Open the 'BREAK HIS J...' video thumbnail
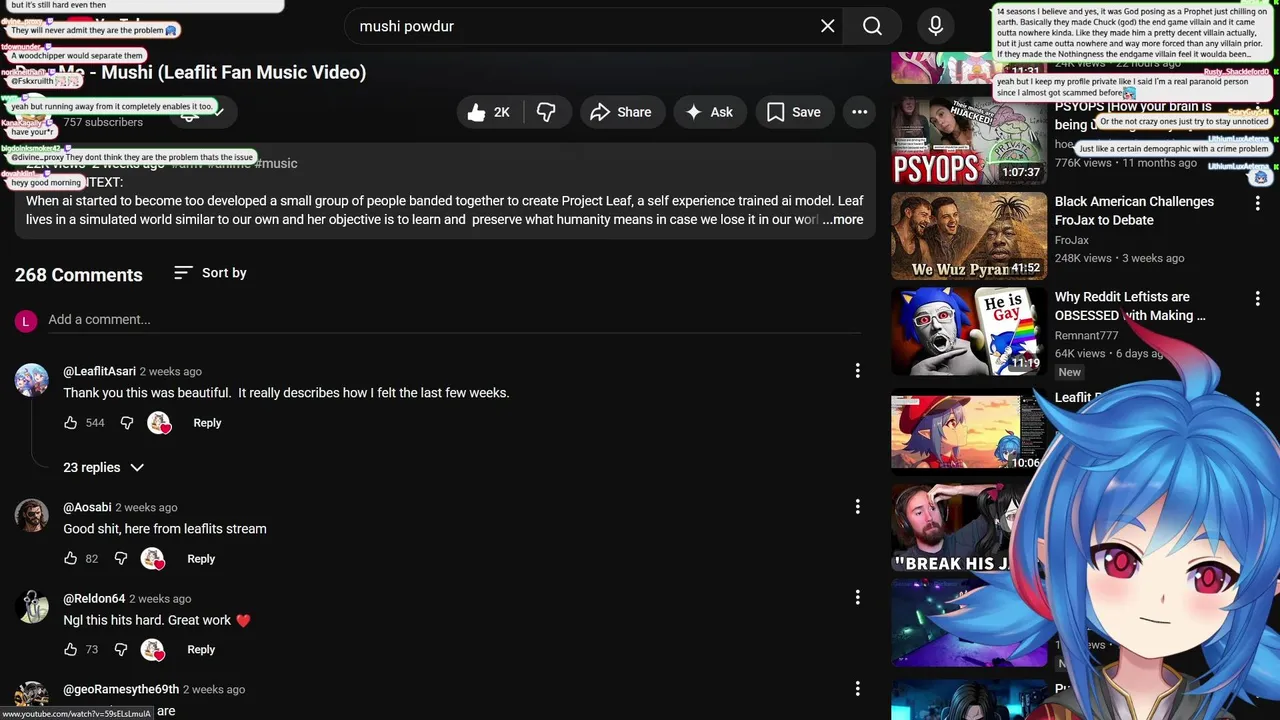Image resolution: width=1280 pixels, height=720 pixels. point(960,528)
